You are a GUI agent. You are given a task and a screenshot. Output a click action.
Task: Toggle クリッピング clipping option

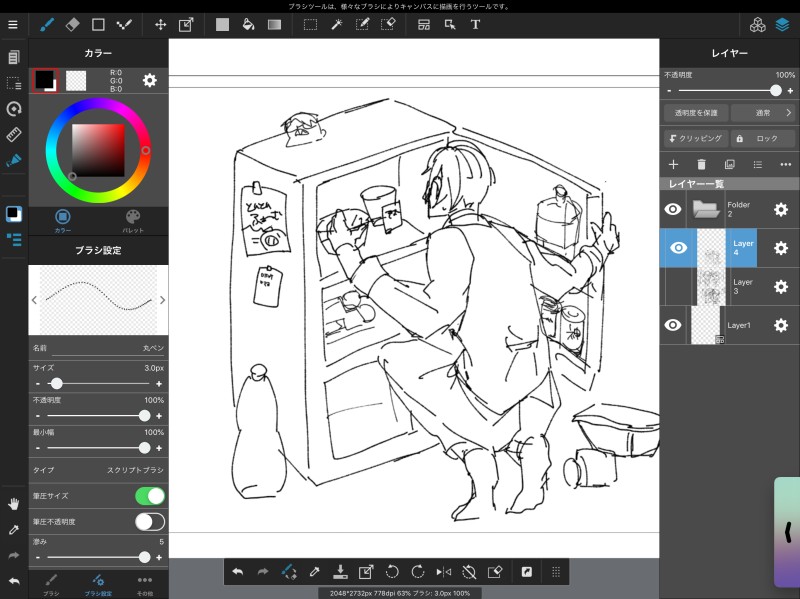pyautogui.click(x=696, y=138)
